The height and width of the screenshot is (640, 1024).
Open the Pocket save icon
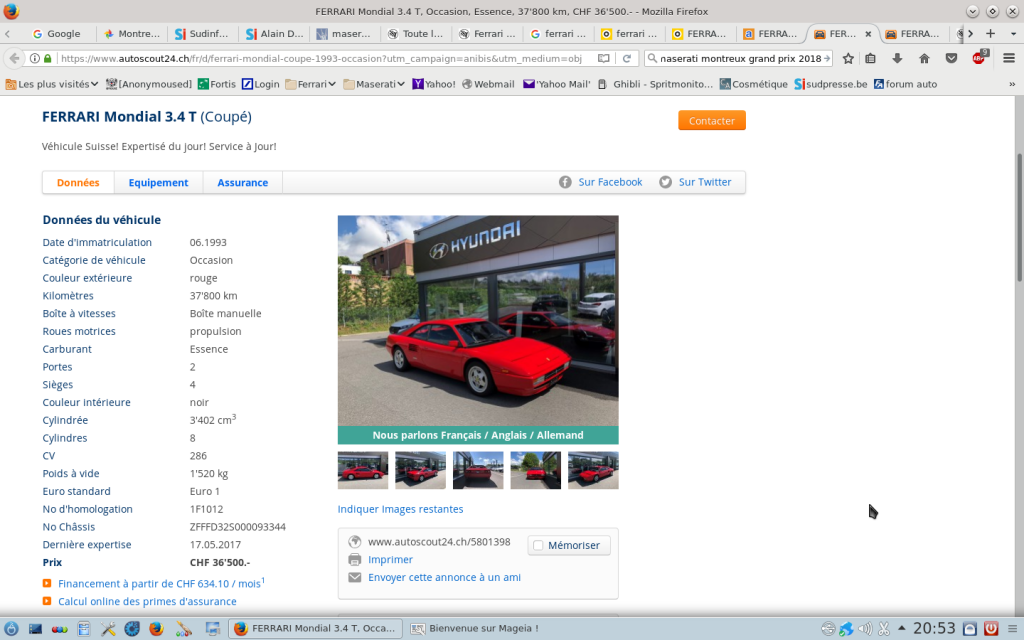point(951,58)
